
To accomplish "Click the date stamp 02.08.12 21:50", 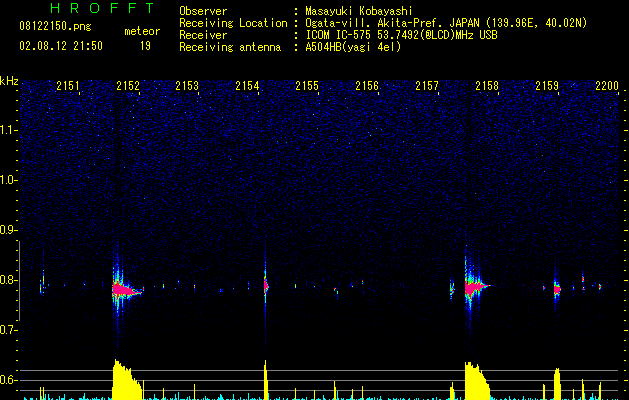I will (61, 46).
